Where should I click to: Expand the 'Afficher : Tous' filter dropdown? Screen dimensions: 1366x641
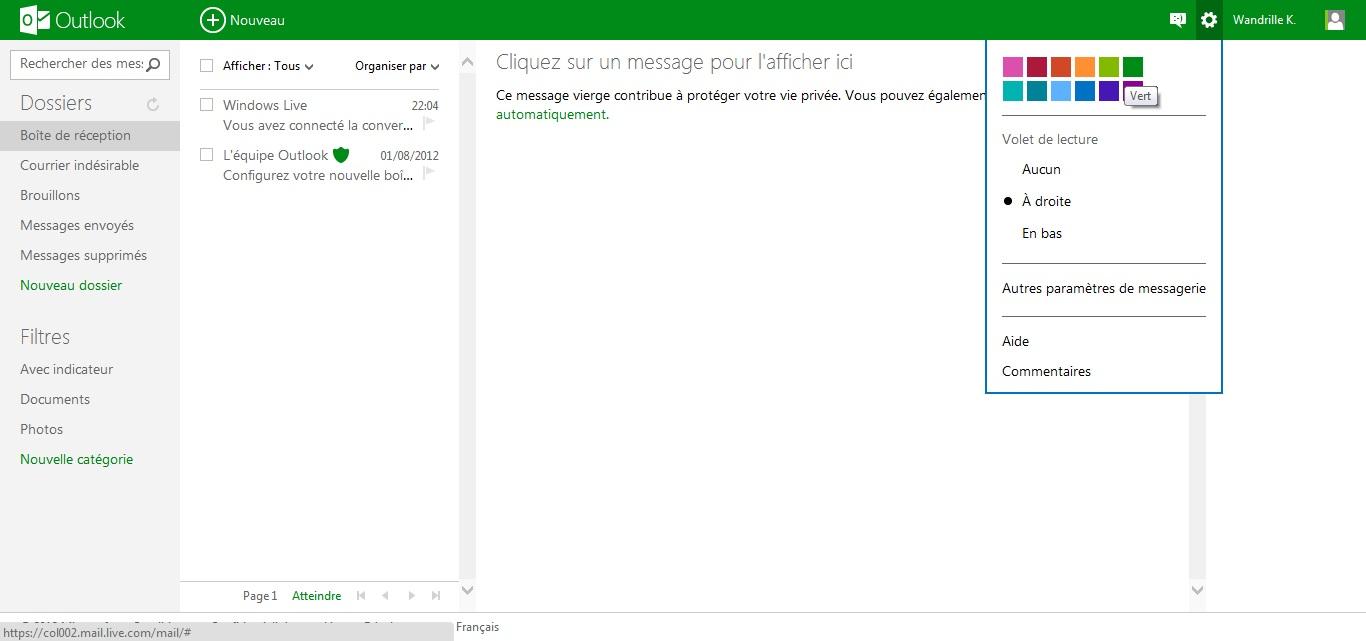pos(268,66)
